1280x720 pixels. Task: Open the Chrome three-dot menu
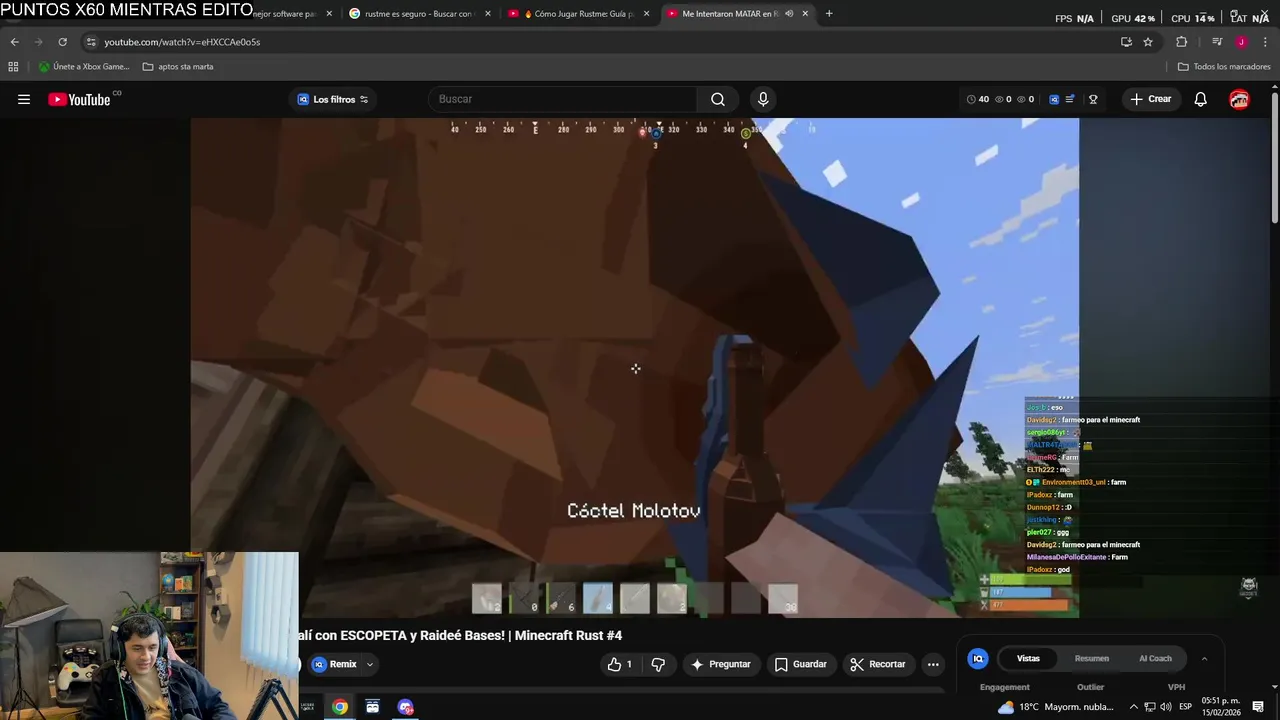[x=1265, y=42]
